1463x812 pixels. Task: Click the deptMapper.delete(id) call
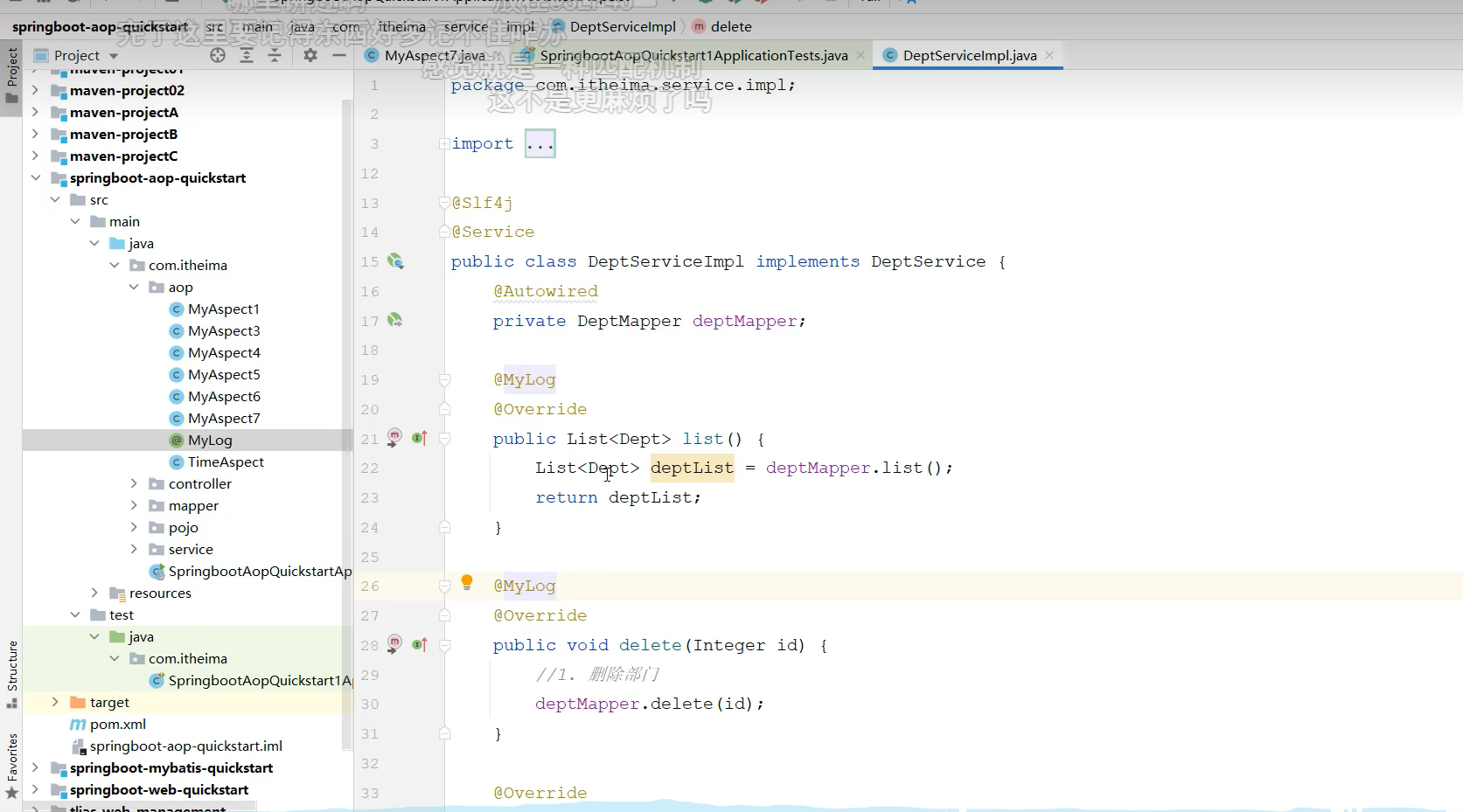coord(649,704)
